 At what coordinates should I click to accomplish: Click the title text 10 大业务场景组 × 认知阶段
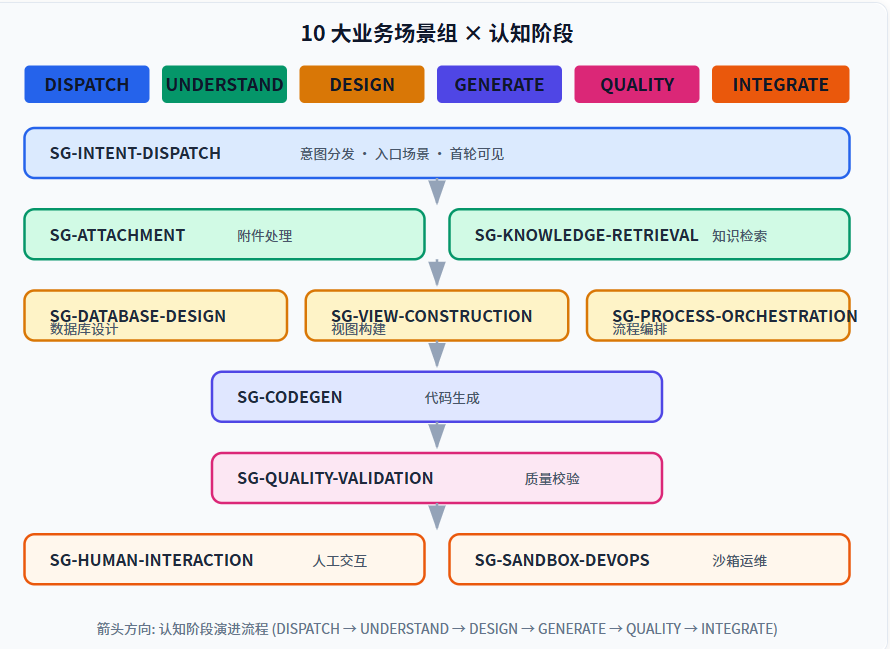coord(436,33)
